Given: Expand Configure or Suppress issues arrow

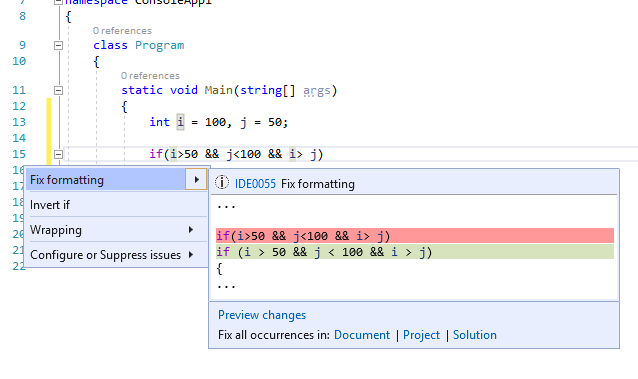Looking at the screenshot, I should pos(190,255).
